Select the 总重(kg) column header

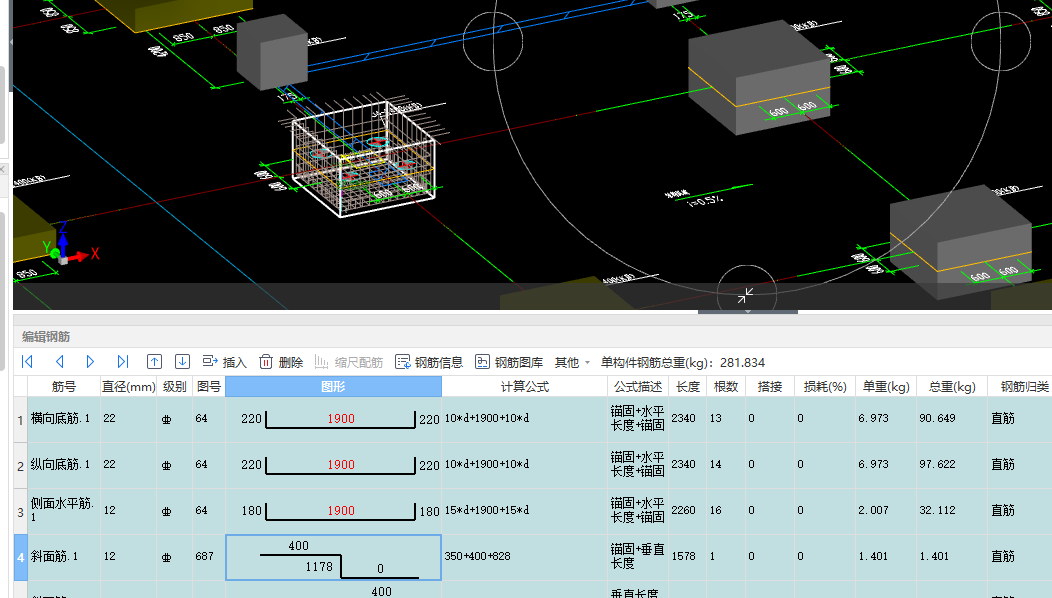952,387
